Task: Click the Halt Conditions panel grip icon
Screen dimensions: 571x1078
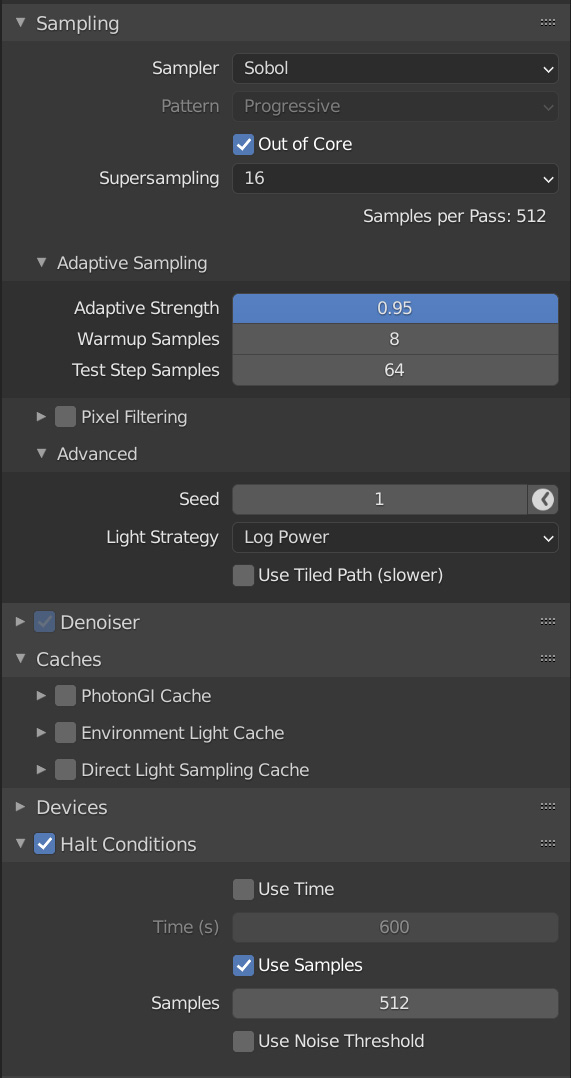Action: pos(548,844)
